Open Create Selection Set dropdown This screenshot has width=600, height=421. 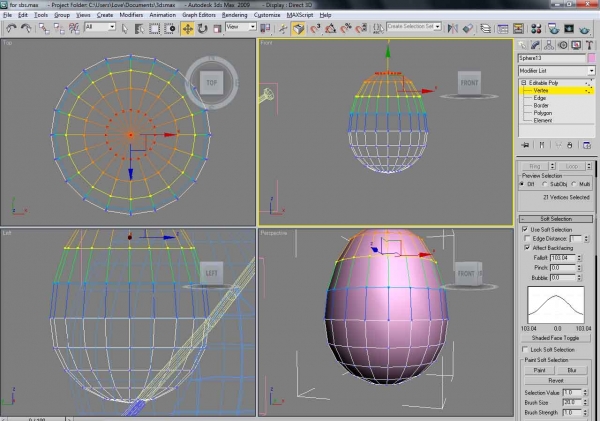437,26
